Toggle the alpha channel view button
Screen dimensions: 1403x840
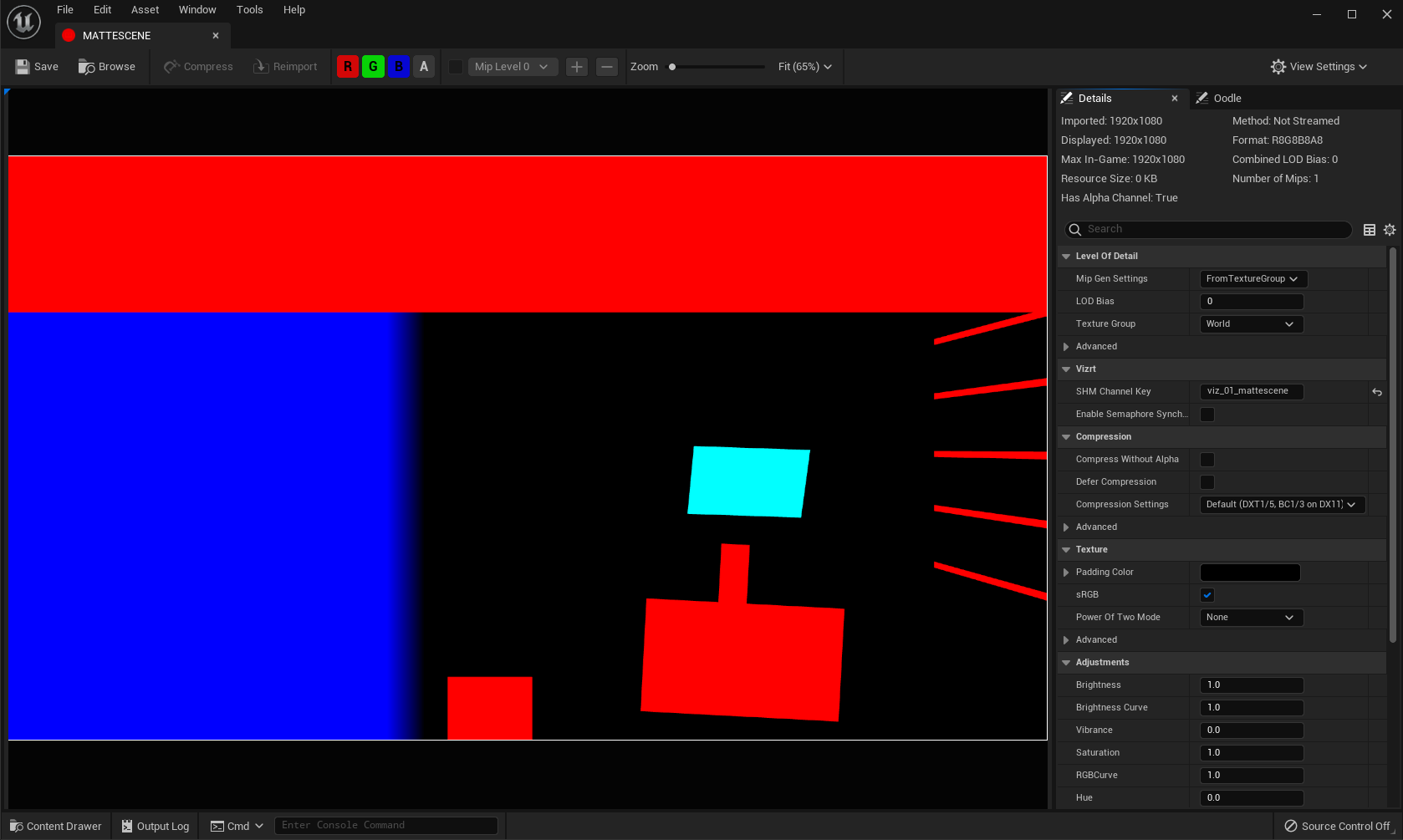(x=424, y=67)
